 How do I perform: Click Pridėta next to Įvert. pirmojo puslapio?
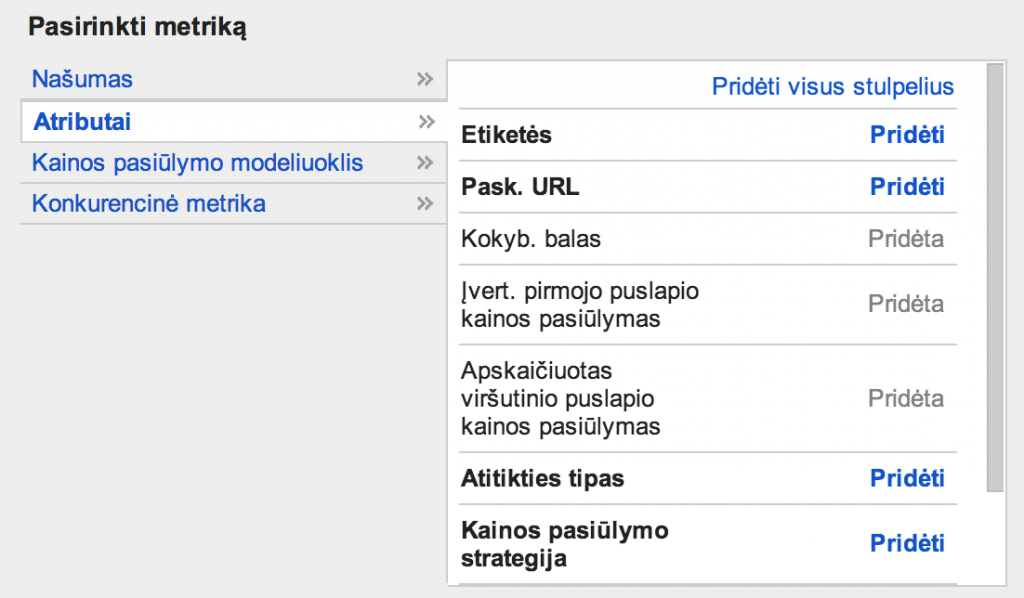point(906,303)
